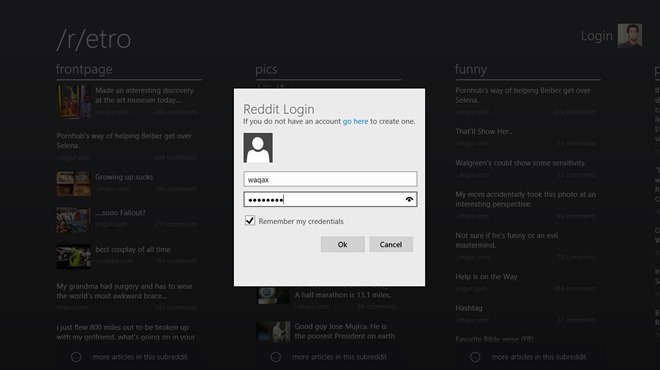This screenshot has height=370, width=660.
Task: Open 'i just flew 800 miles' post
Action: 125,332
